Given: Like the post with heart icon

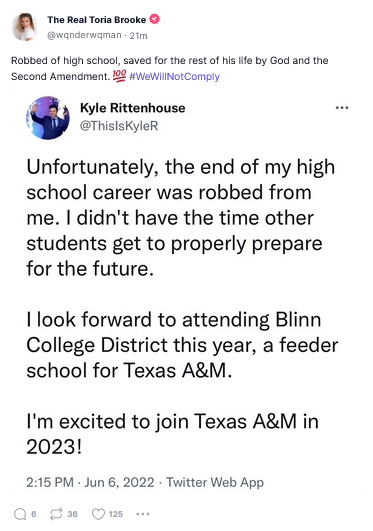Looking at the screenshot, I should pyautogui.click(x=99, y=514).
